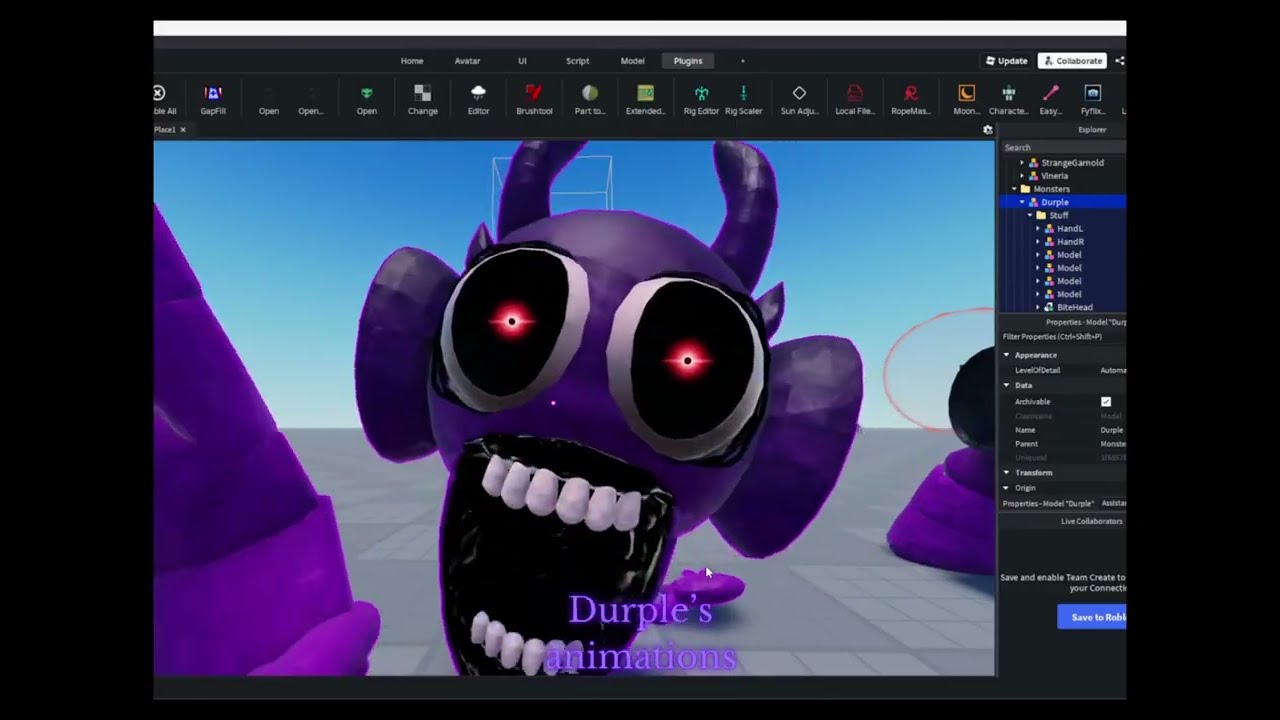
Task: Click the Update button
Action: tap(1006, 61)
